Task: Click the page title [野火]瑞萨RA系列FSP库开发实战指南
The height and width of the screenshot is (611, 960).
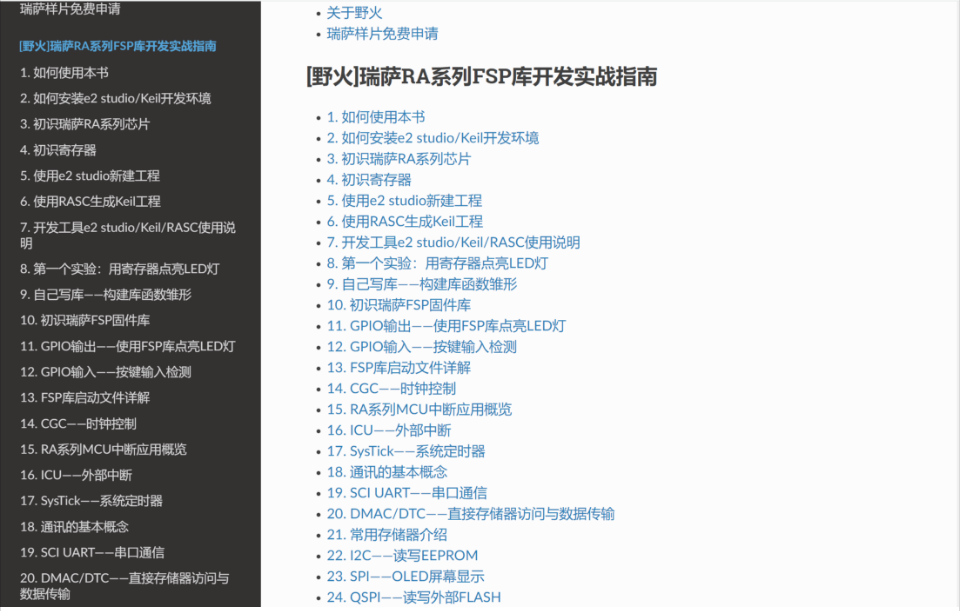Action: click(x=481, y=77)
